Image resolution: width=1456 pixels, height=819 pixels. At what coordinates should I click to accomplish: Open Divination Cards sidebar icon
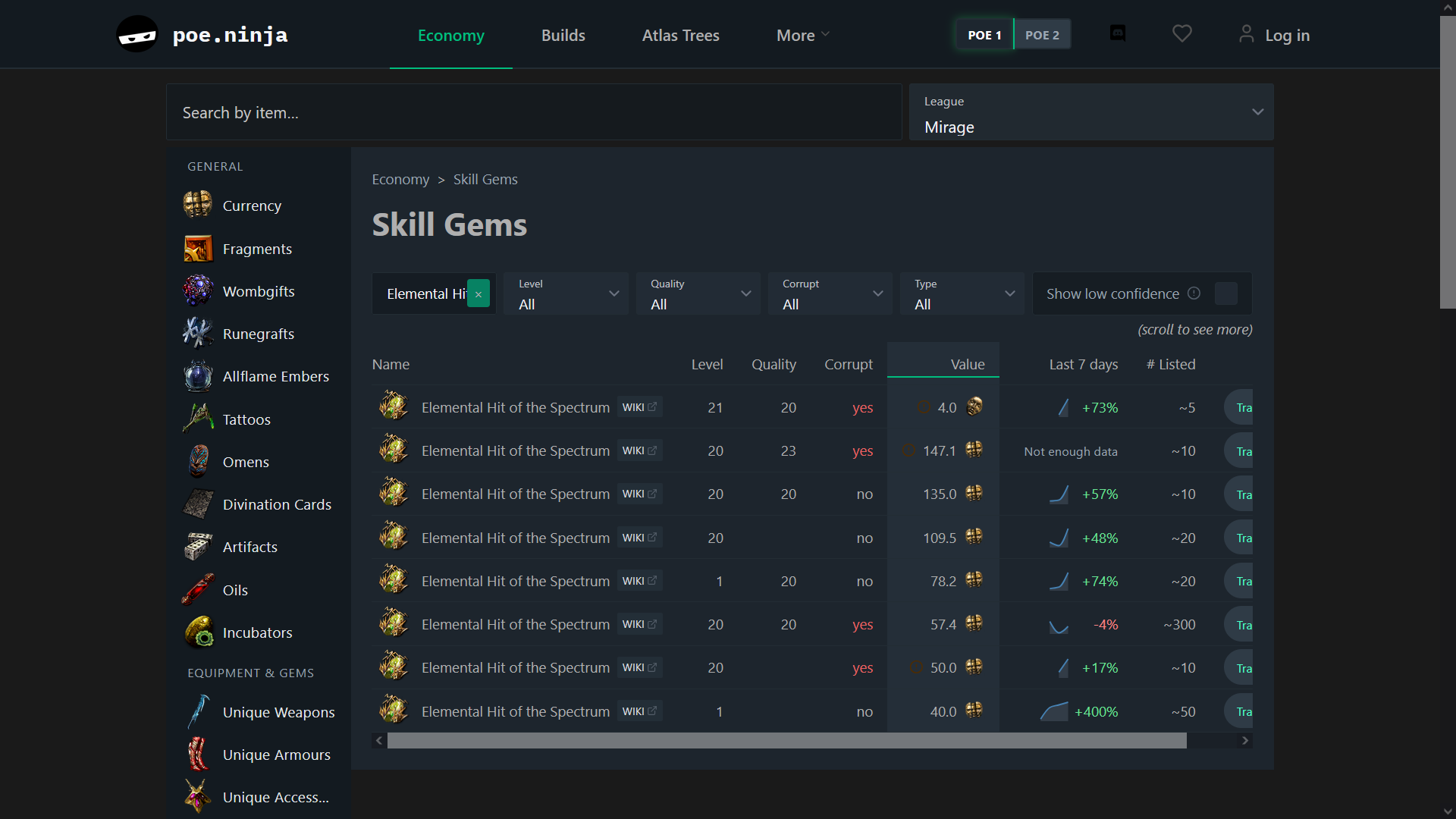[198, 504]
